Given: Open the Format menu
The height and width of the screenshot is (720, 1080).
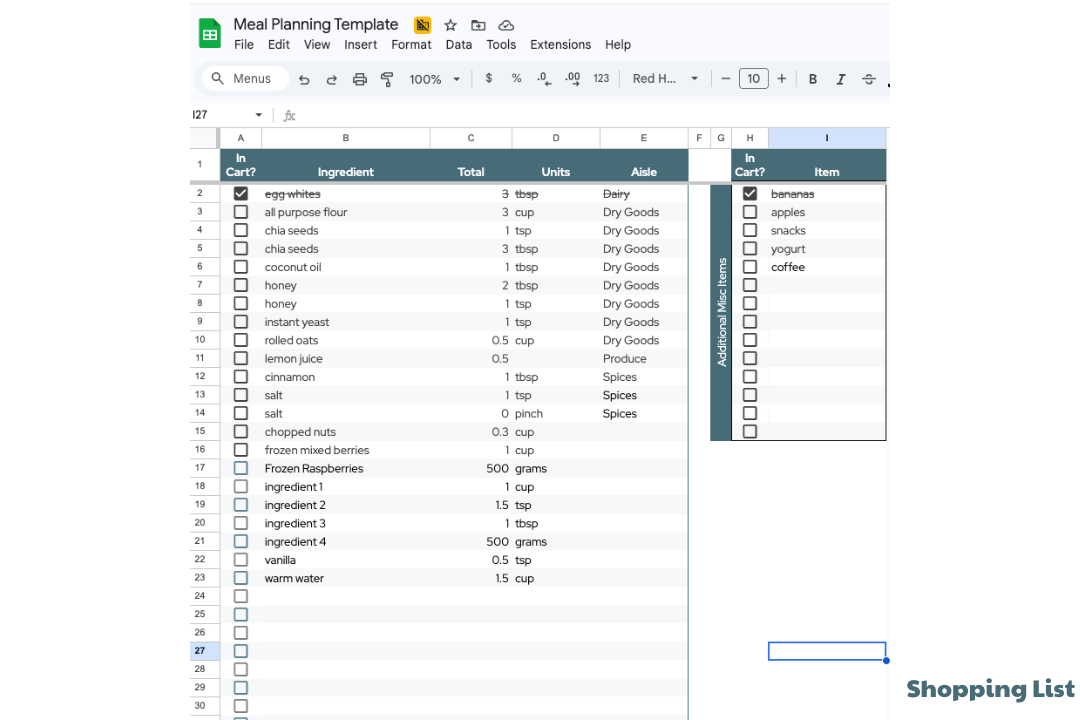Looking at the screenshot, I should [411, 45].
